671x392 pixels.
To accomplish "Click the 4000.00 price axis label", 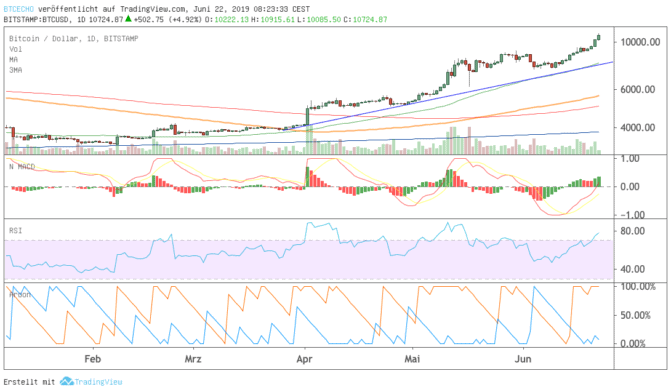I will pos(638,128).
